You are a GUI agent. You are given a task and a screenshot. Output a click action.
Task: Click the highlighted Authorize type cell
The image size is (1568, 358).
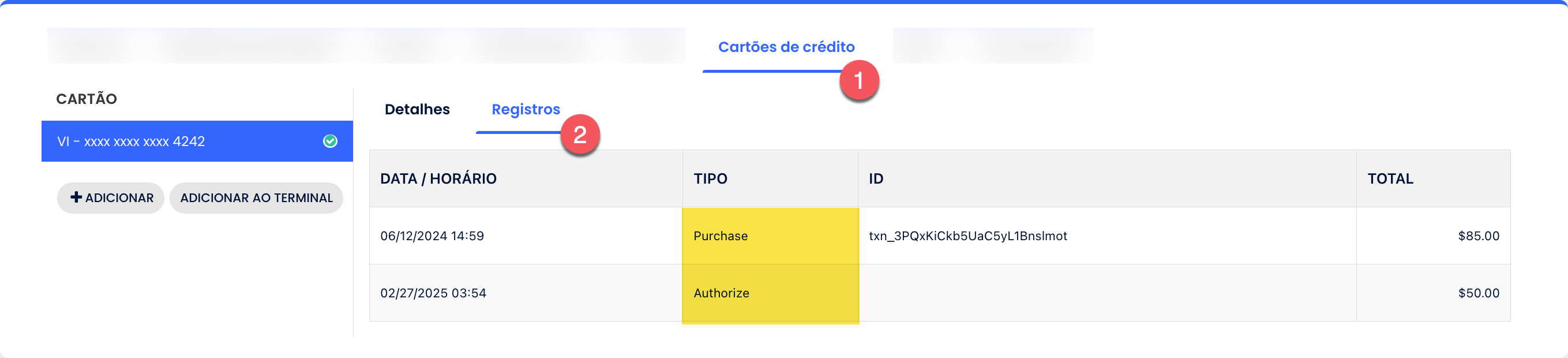770,293
